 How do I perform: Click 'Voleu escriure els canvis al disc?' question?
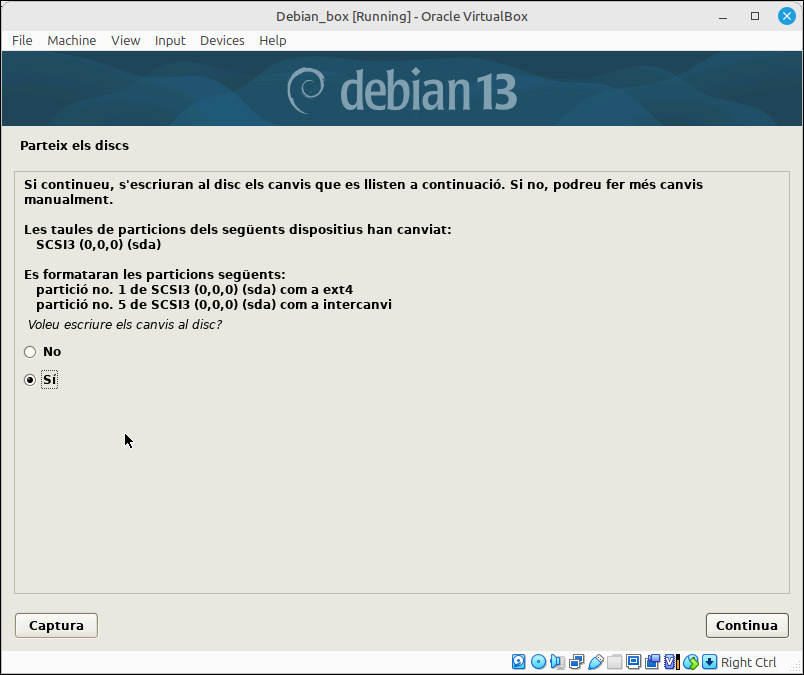[x=125, y=325]
